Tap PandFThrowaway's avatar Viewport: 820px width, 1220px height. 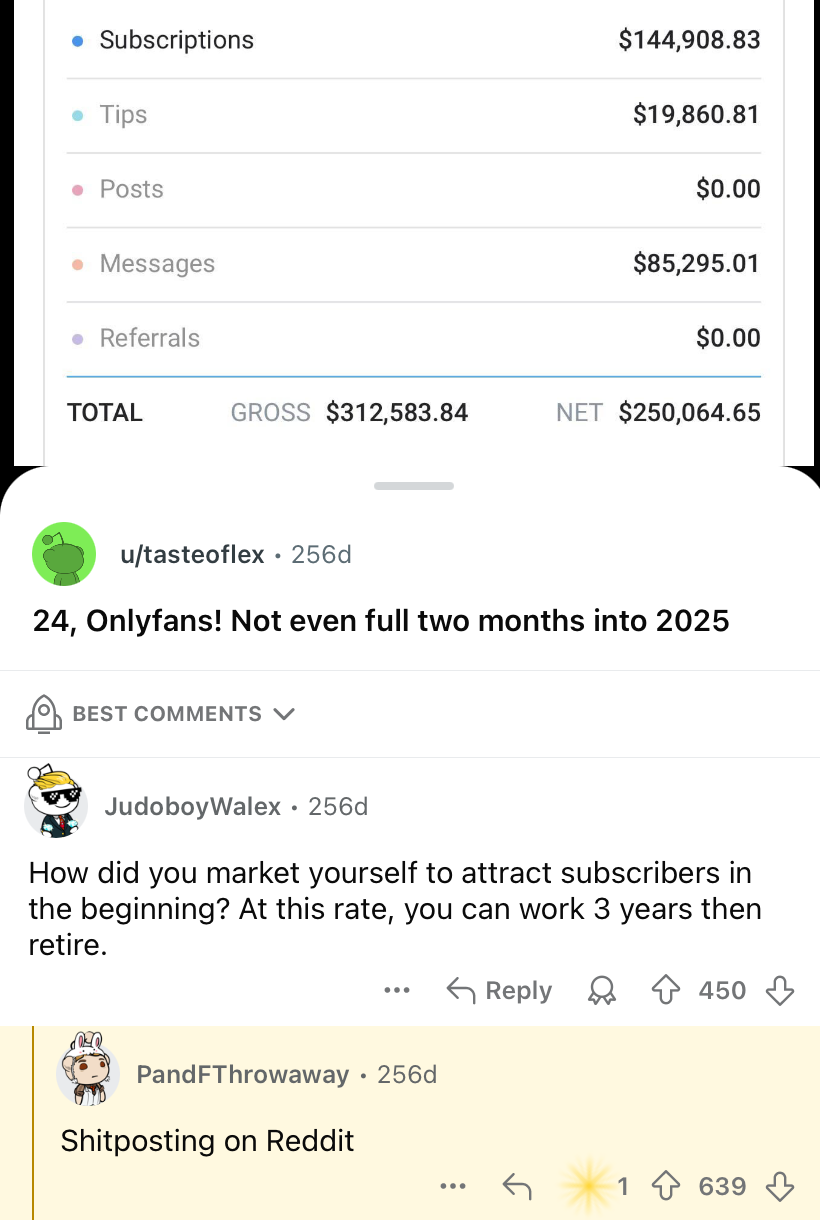88,1072
